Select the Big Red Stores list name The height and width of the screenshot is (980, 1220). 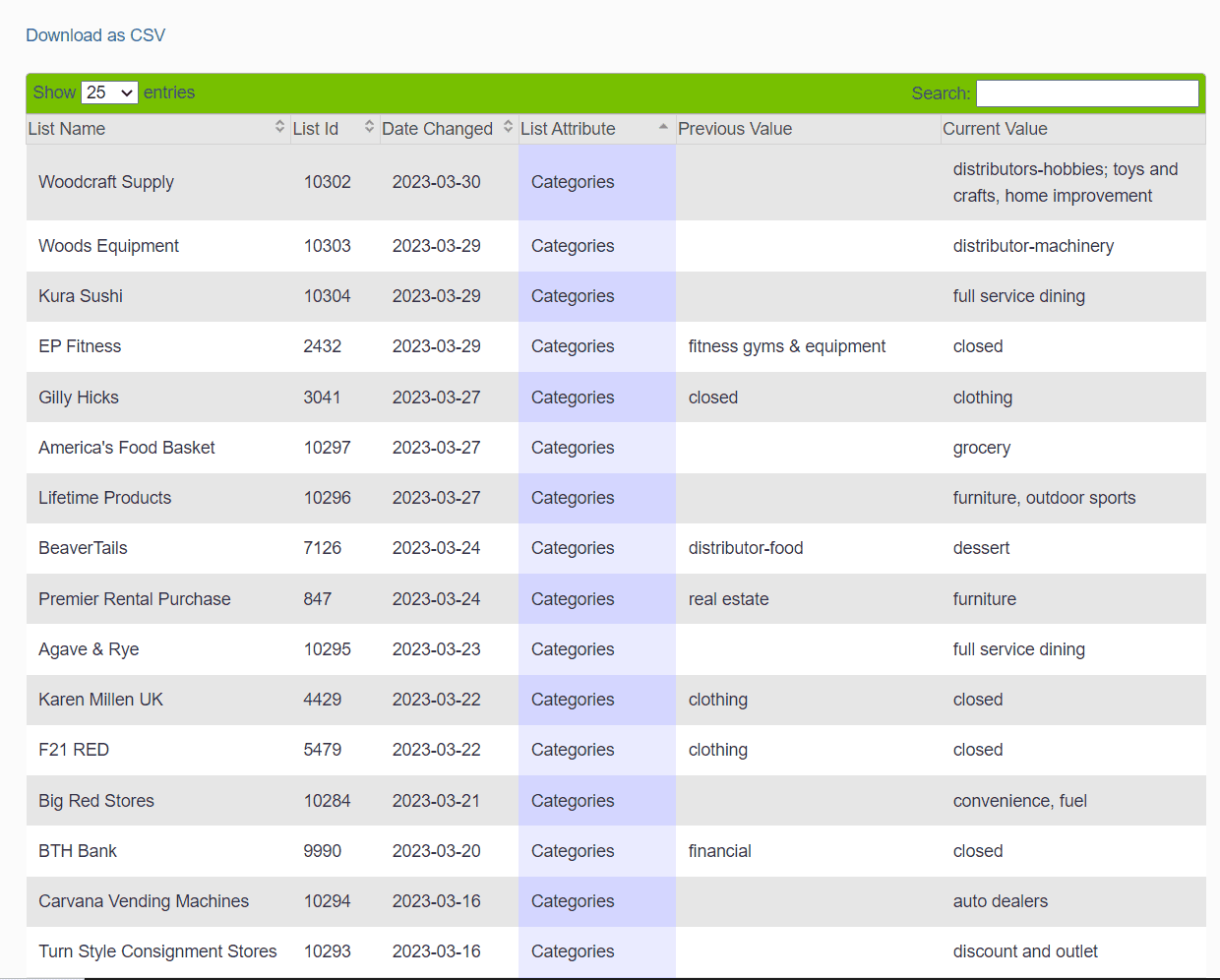coord(96,801)
